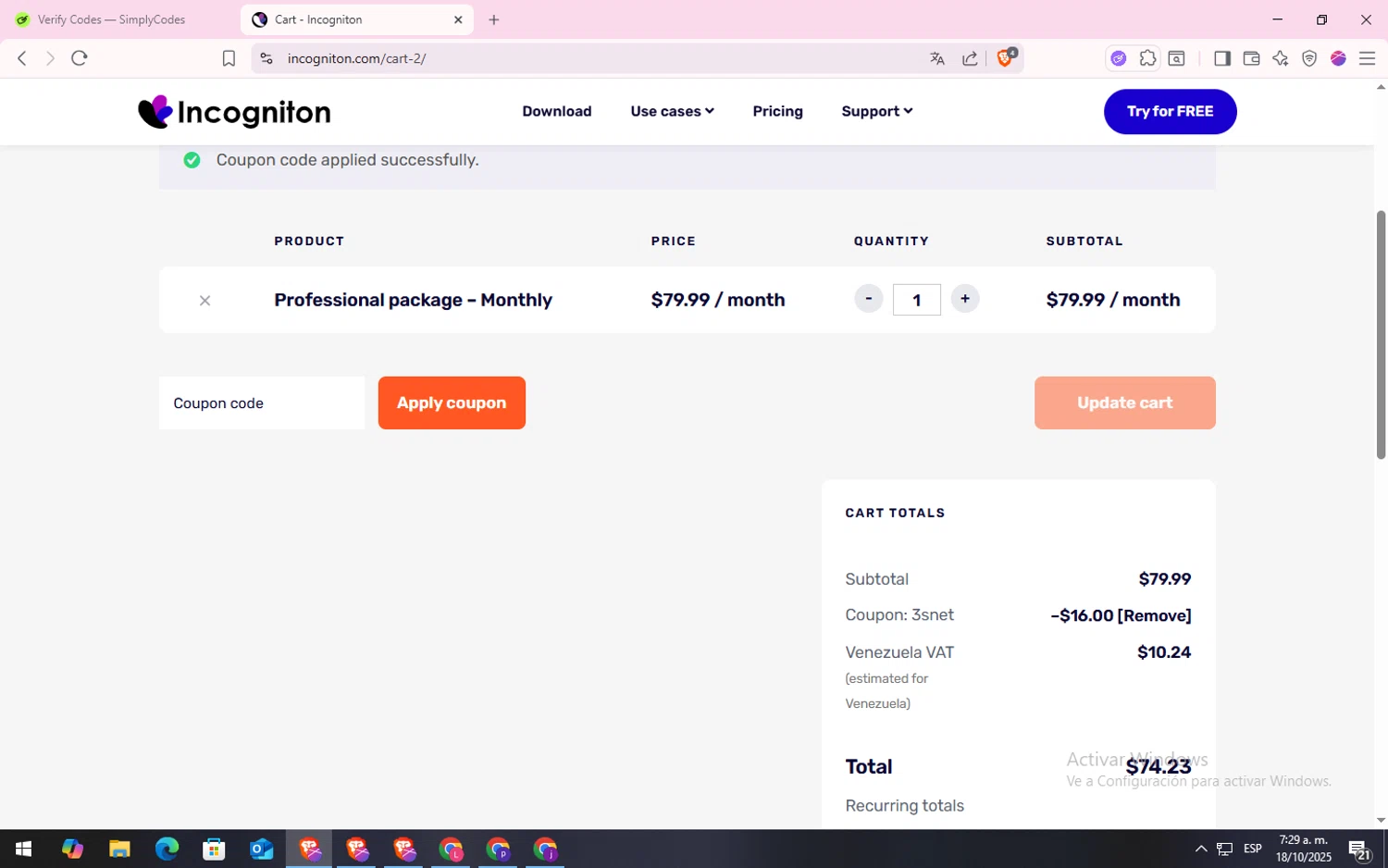Click the Cart Totals Subtotal value $79.99
The image size is (1388, 868).
(x=1165, y=579)
